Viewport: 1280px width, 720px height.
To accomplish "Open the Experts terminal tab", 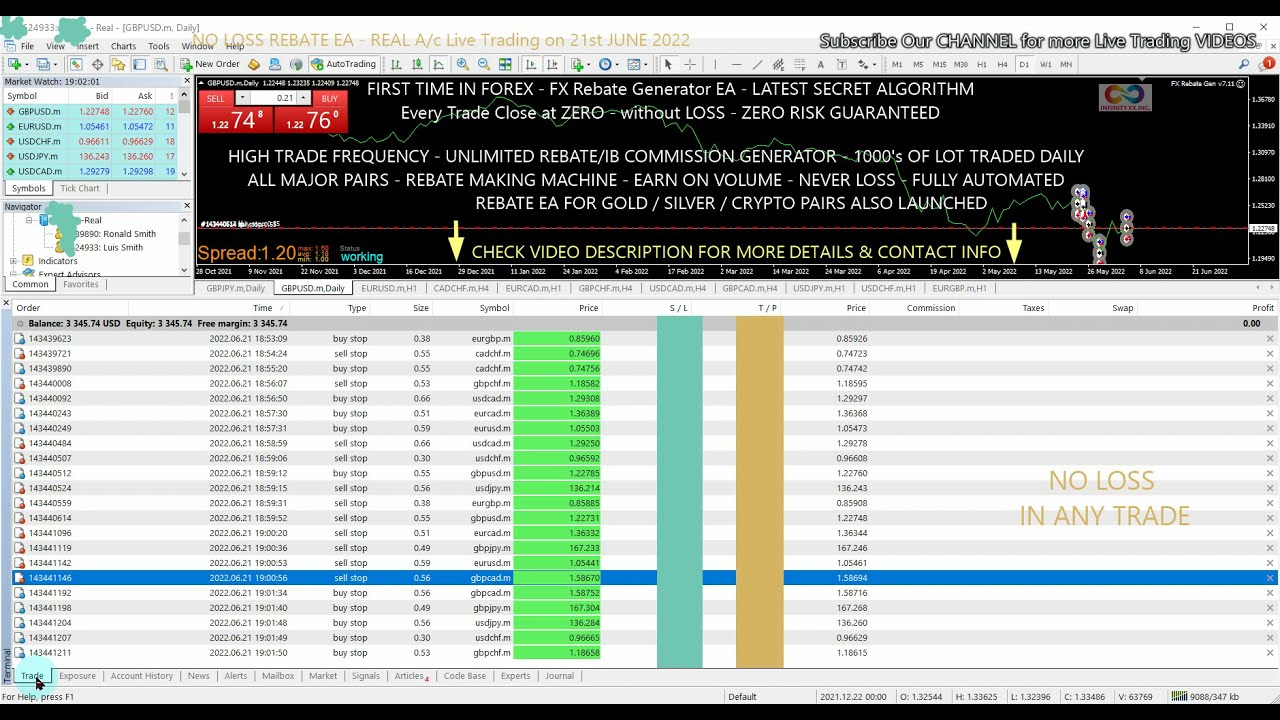I will [515, 676].
